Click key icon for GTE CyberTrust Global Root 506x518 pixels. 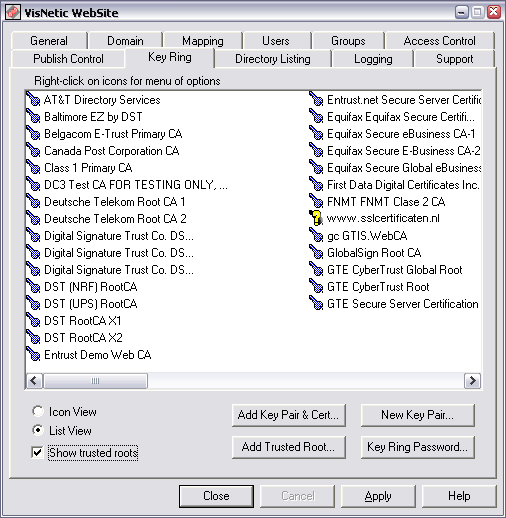(x=316, y=269)
